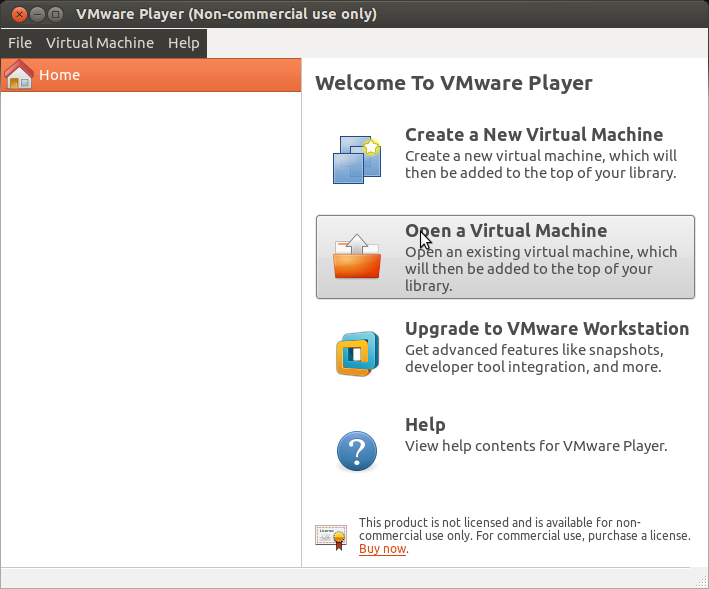Viewport: 709px width, 589px height.
Task: Open the Virtual Machine menu
Action: tap(100, 43)
